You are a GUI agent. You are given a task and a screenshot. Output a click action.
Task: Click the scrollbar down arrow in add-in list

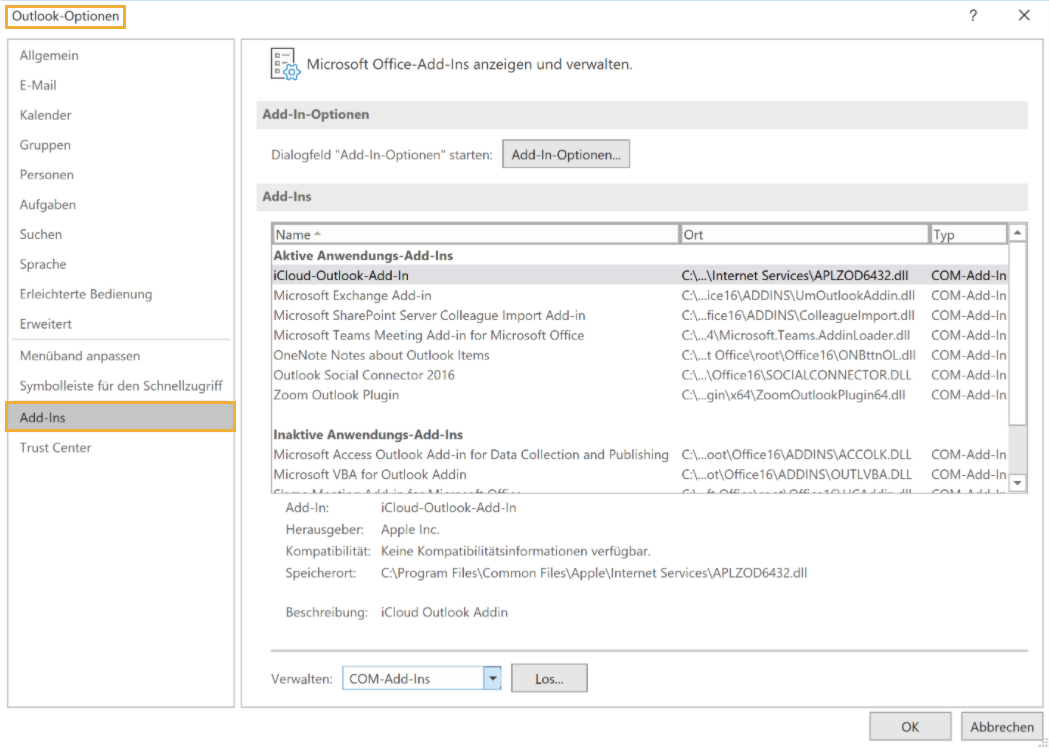tap(1017, 483)
